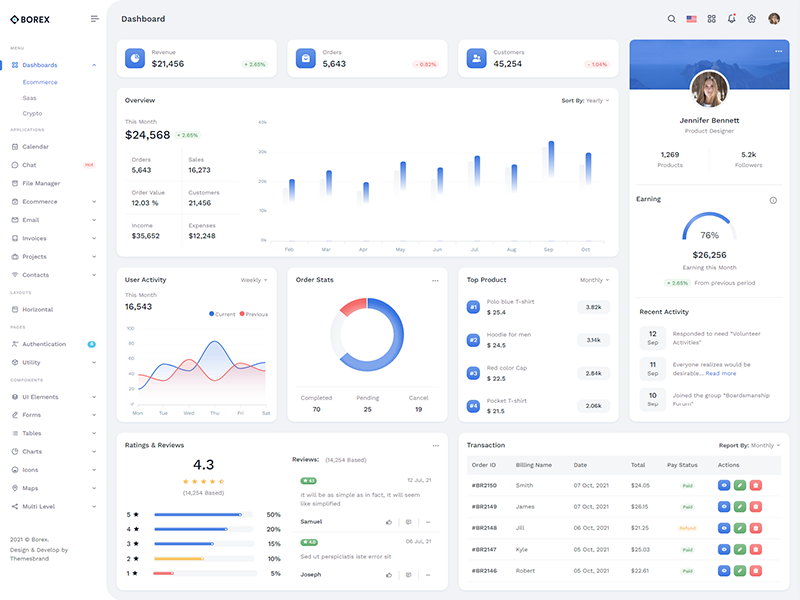Image resolution: width=800 pixels, height=600 pixels.
Task: Click the notification bell icon
Action: point(731,19)
